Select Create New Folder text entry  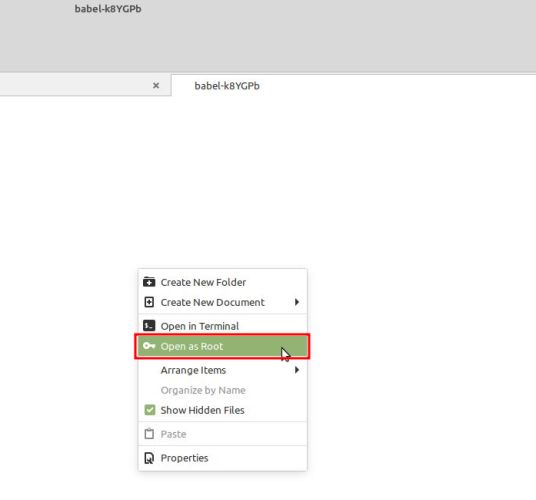click(x=203, y=282)
